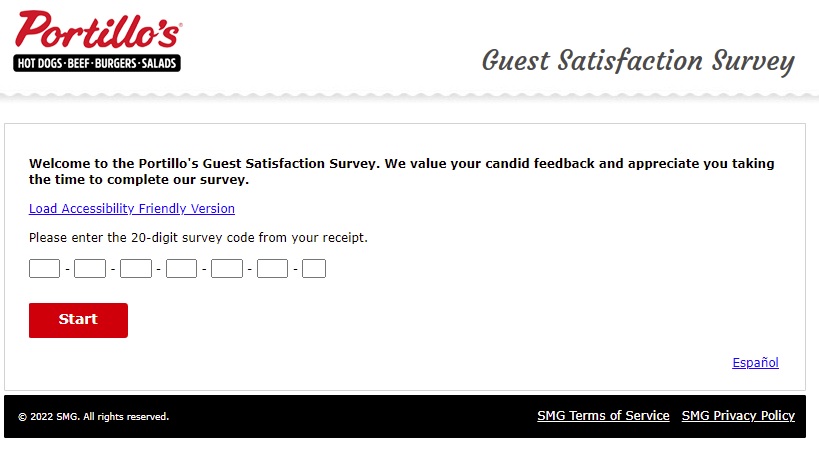Focus the second survey code box
This screenshot has height=451, width=819.
[90, 269]
